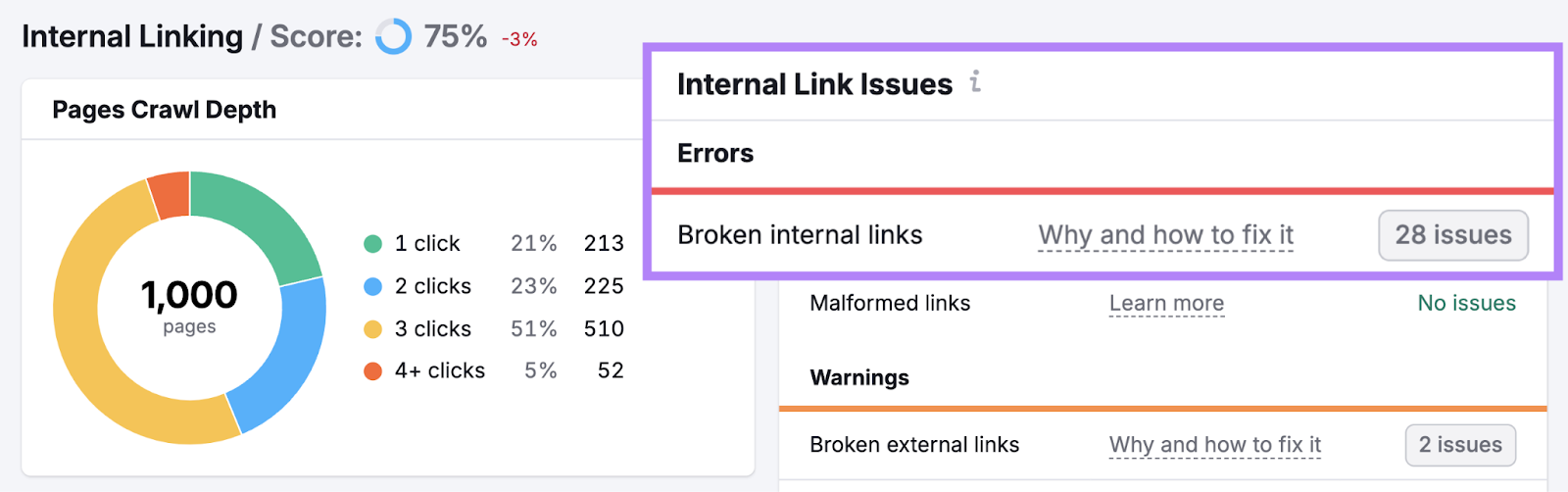This screenshot has width=1568, height=492.
Task: Click the blue 2 clicks legend dot
Action: [x=372, y=286]
